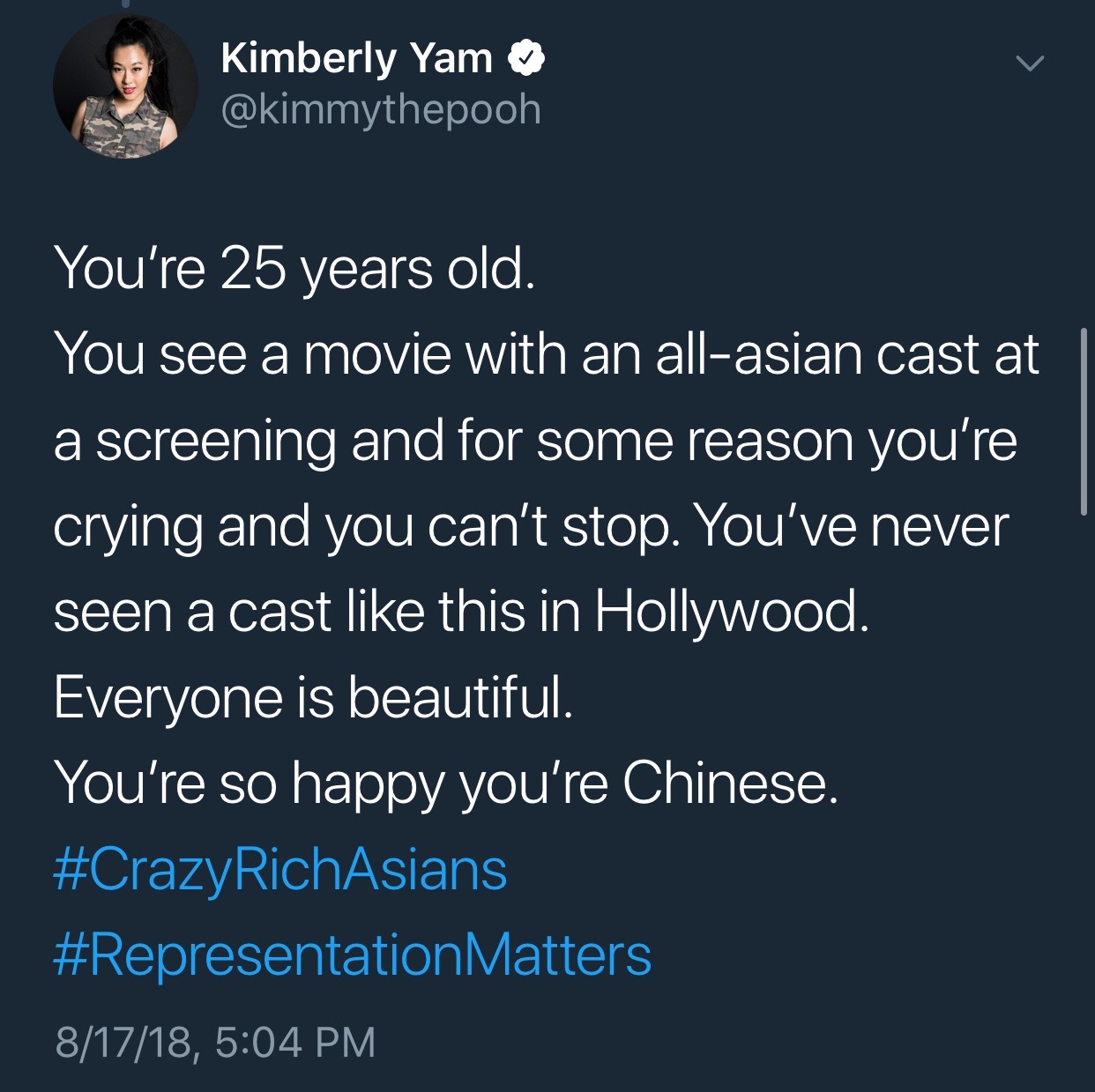Click the word "Hollywood" in the tweet
This screenshot has width=1095, height=1092.
pos(726,612)
